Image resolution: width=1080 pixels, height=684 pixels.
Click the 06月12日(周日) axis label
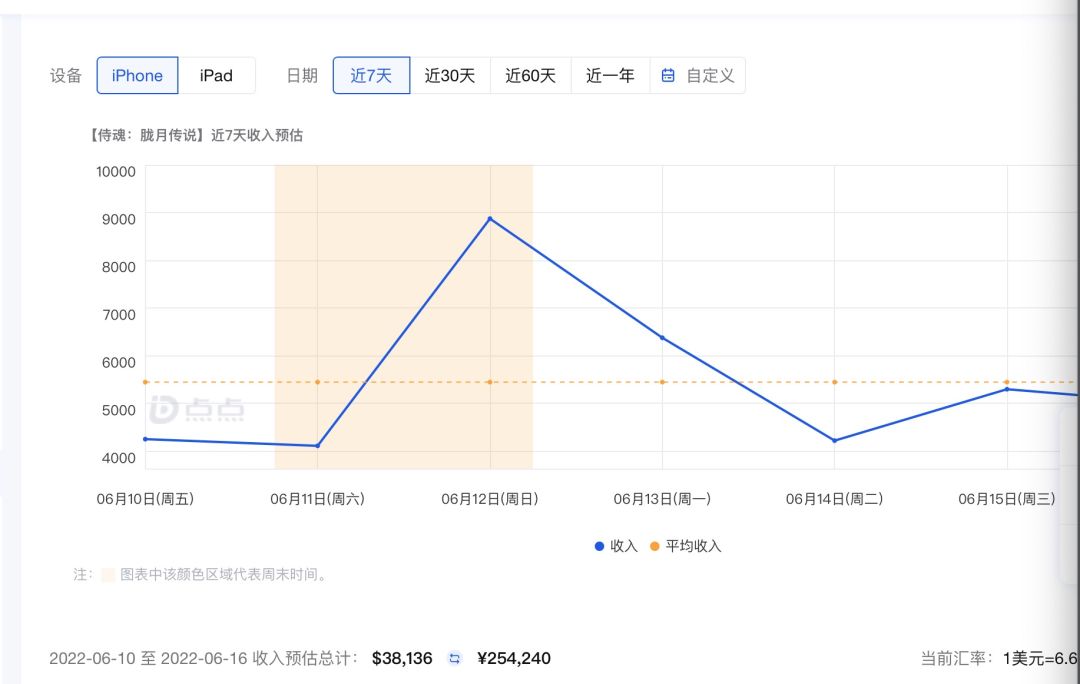[490, 499]
